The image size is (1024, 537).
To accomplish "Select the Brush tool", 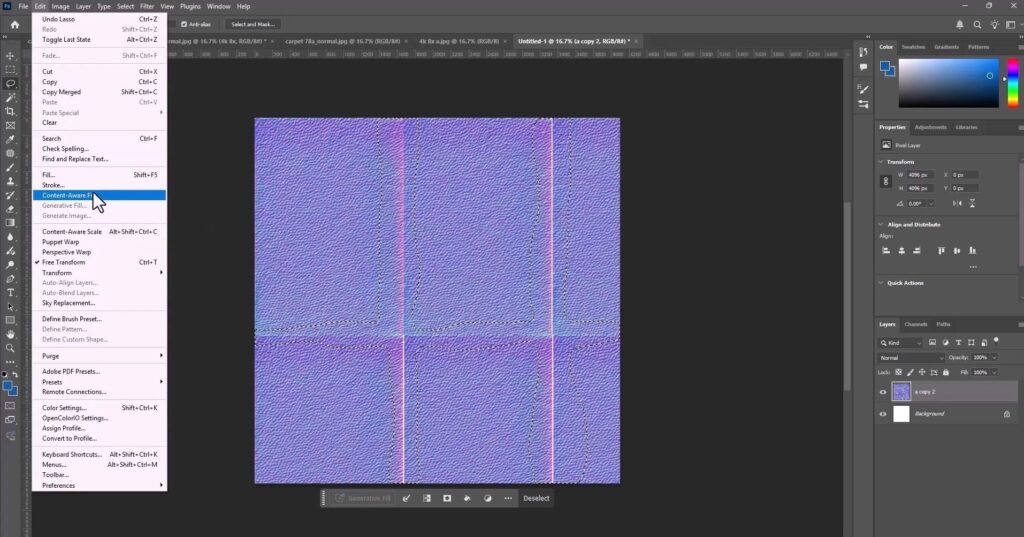I will 10,167.
